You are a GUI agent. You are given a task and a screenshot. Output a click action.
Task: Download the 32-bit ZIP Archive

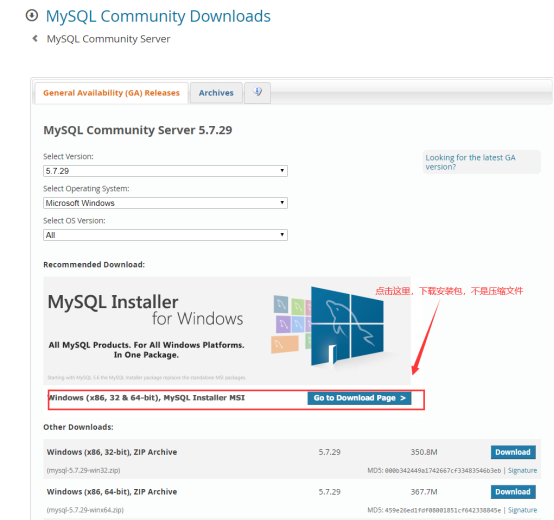click(513, 452)
